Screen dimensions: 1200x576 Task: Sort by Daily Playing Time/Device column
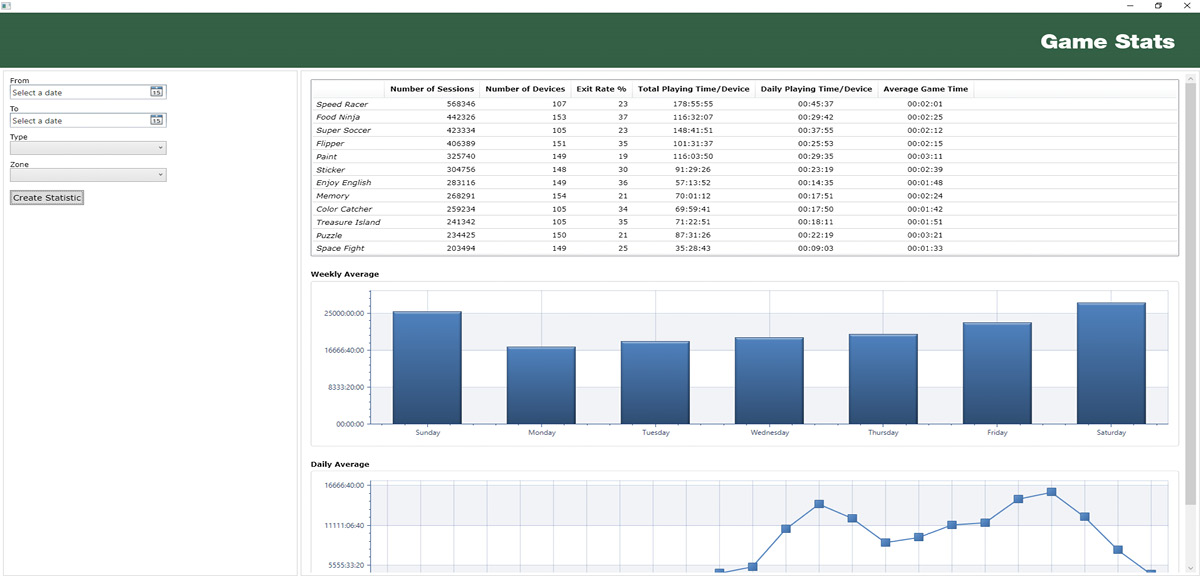coord(816,89)
